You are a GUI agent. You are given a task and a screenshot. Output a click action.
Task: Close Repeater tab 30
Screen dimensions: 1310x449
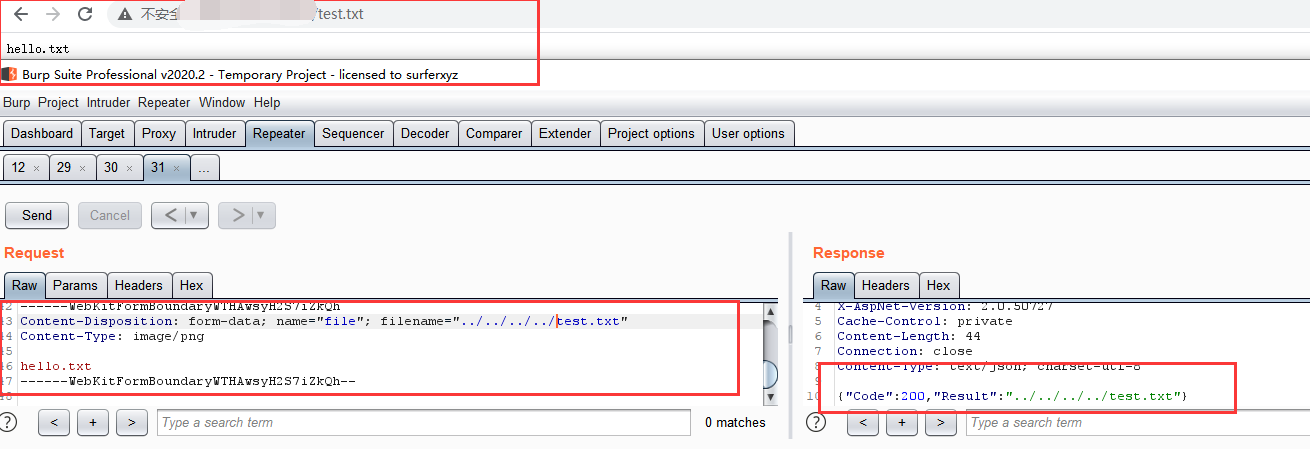point(129,168)
